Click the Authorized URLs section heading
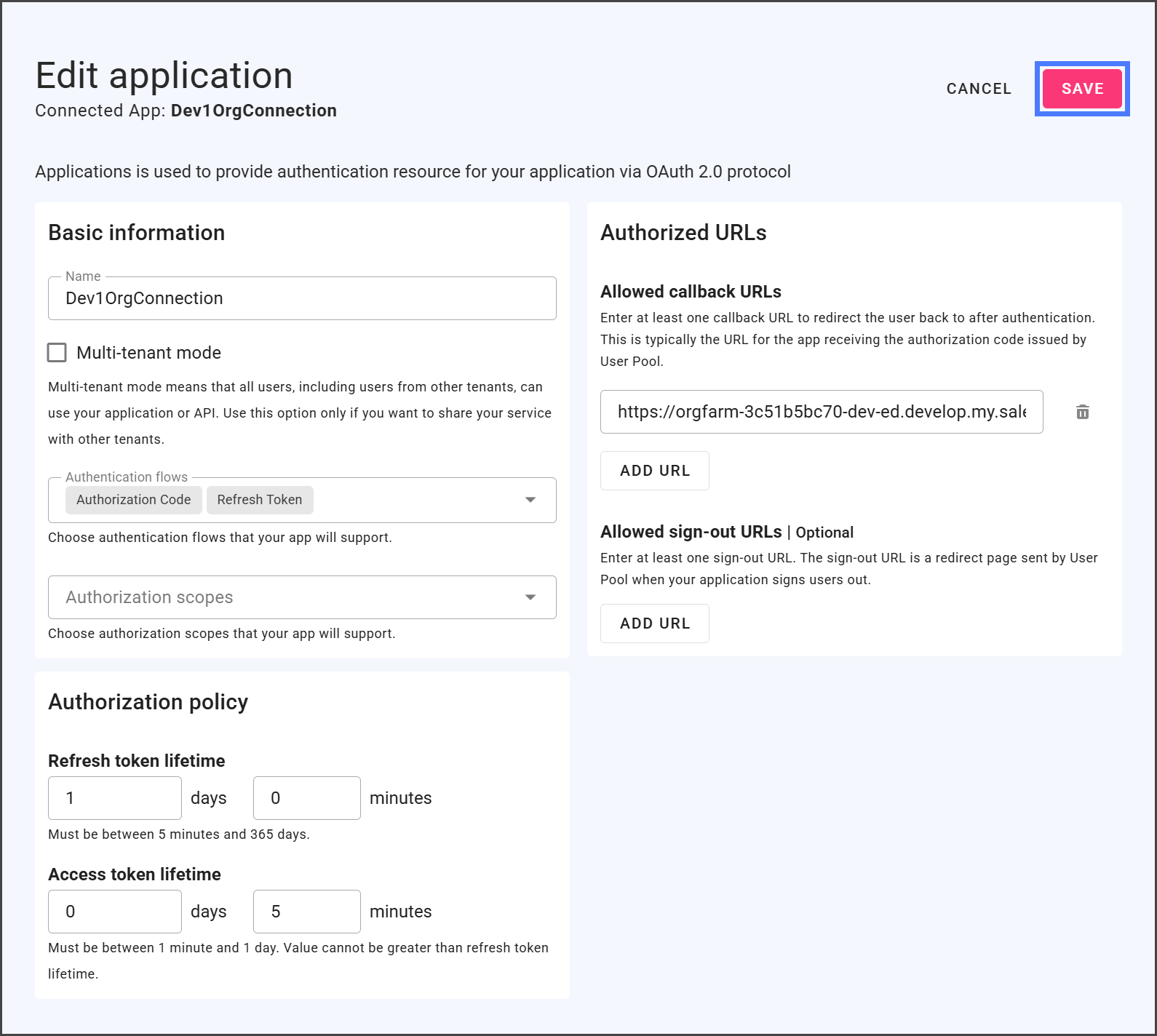This screenshot has width=1157, height=1036. pos(683,233)
